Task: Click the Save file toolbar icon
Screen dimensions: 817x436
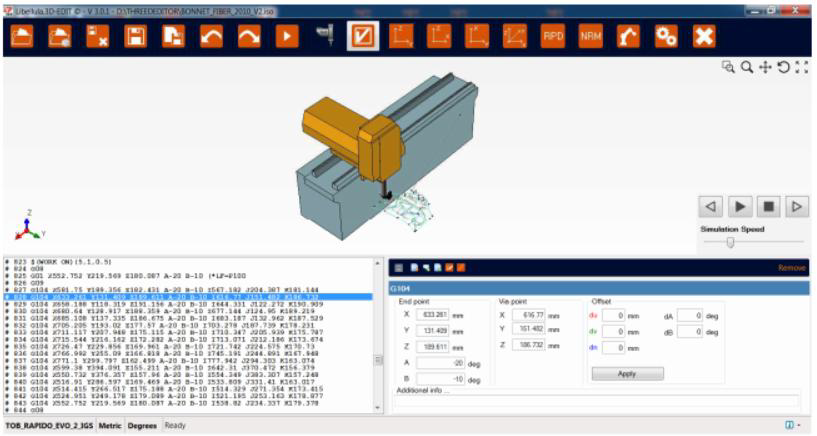Action: tap(134, 36)
